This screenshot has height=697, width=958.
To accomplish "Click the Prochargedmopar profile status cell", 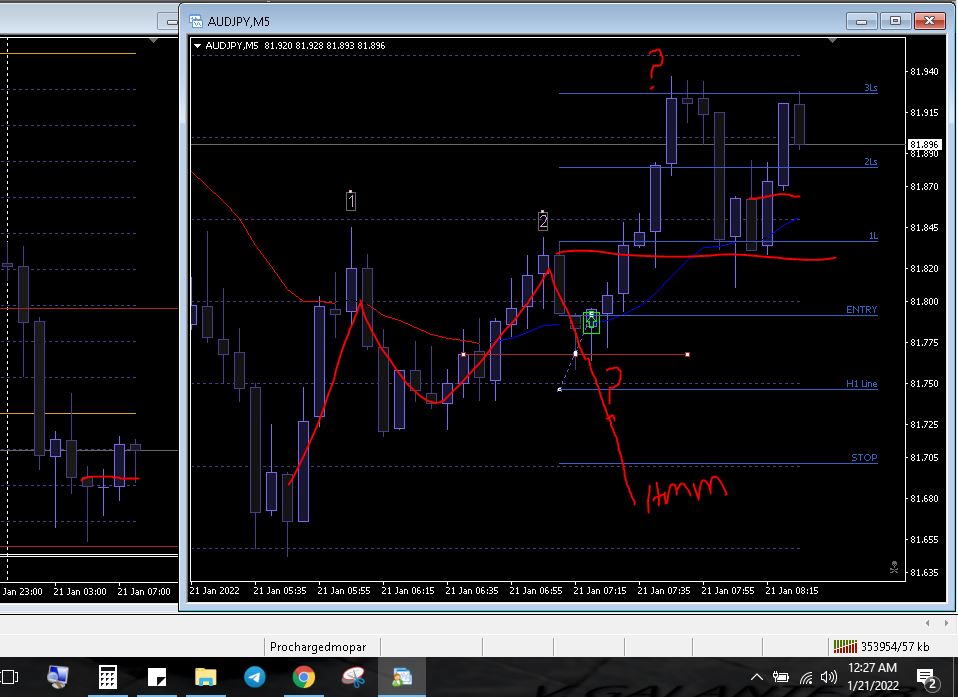I will tap(318, 646).
